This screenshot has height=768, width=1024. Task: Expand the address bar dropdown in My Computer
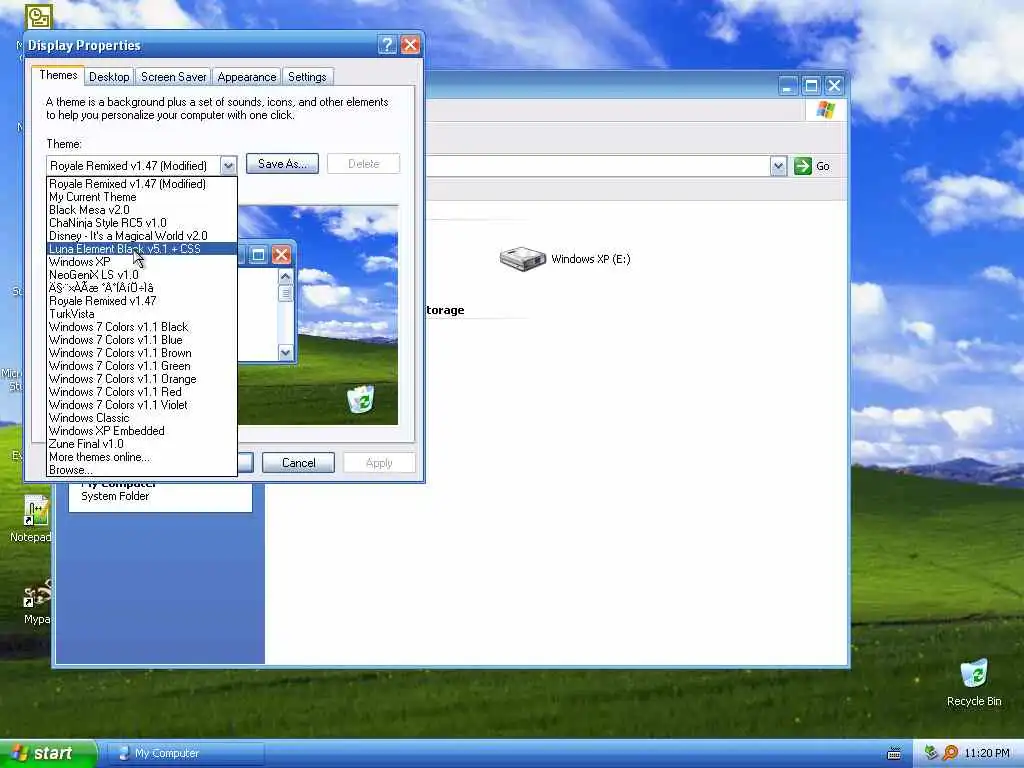(778, 166)
